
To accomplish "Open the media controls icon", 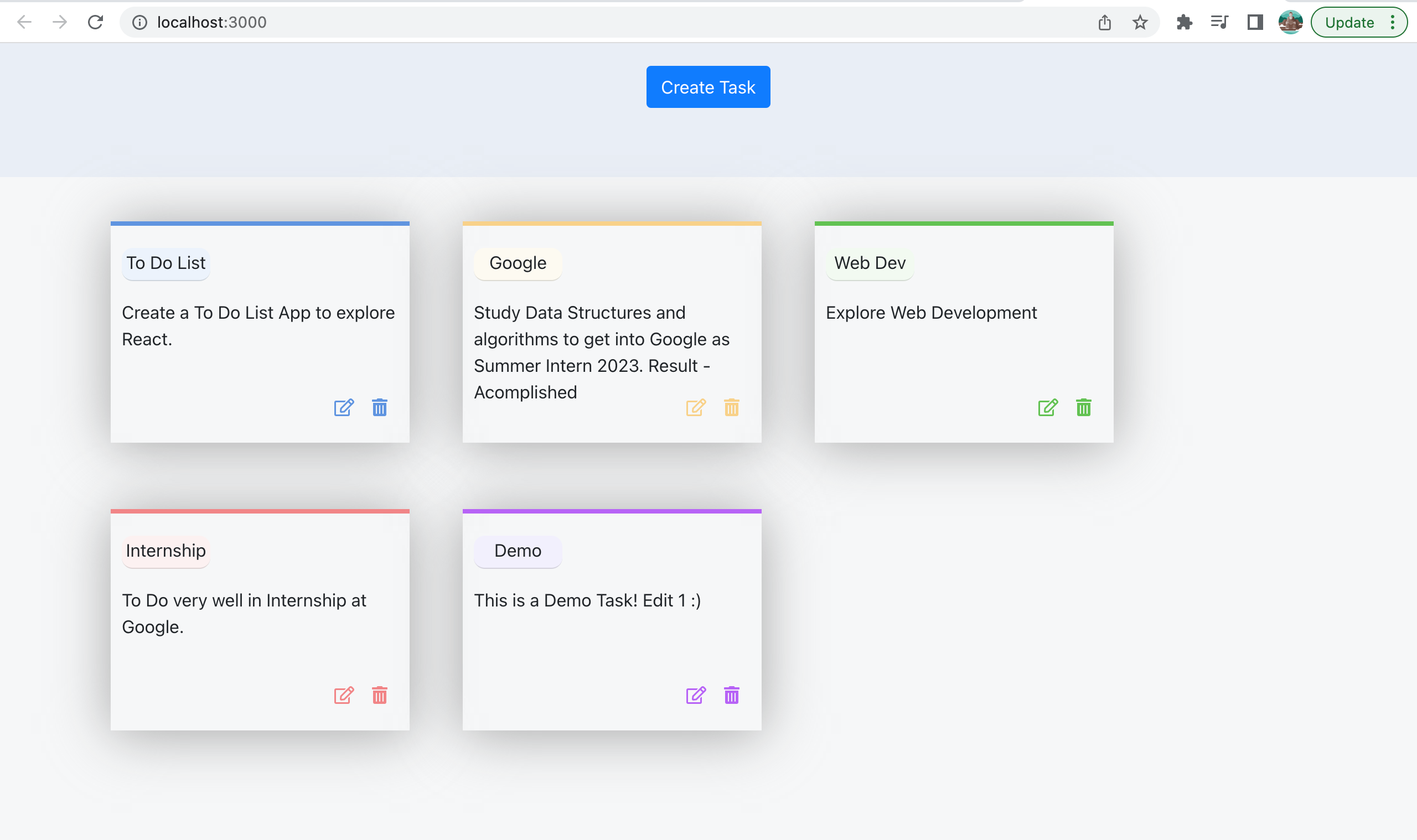I will coord(1219,22).
